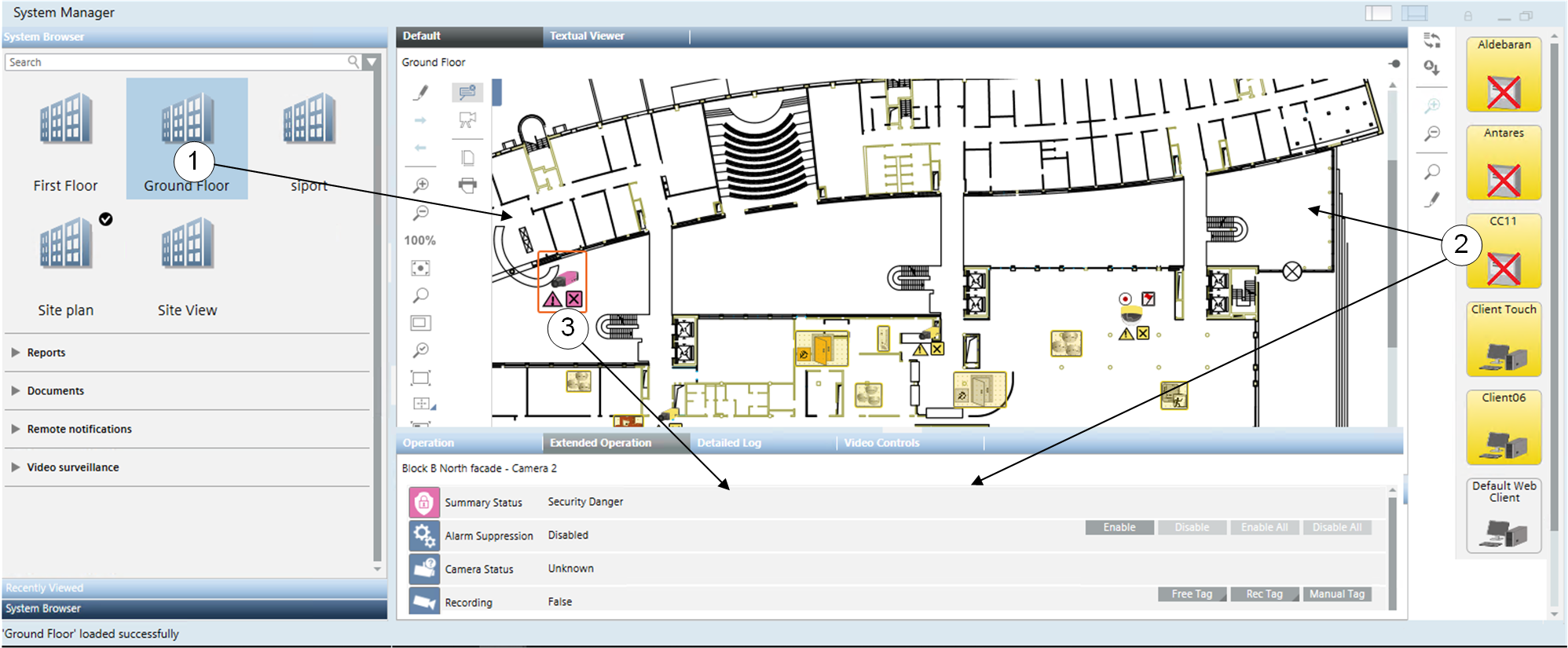Select the pencil edit tool in graphics toolbar
This screenshot has width=1568, height=648.
(421, 93)
